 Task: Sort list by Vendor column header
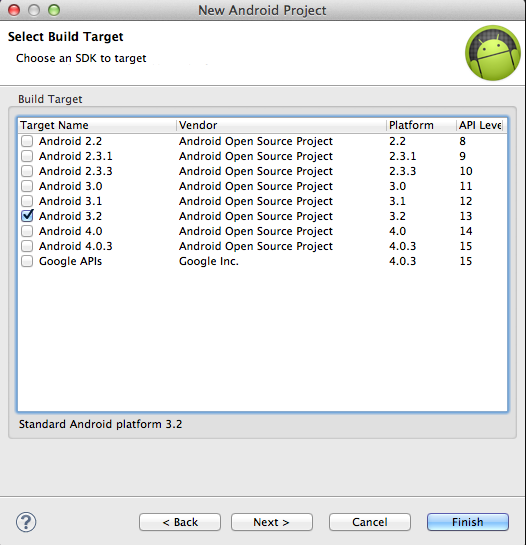[x=281, y=125]
